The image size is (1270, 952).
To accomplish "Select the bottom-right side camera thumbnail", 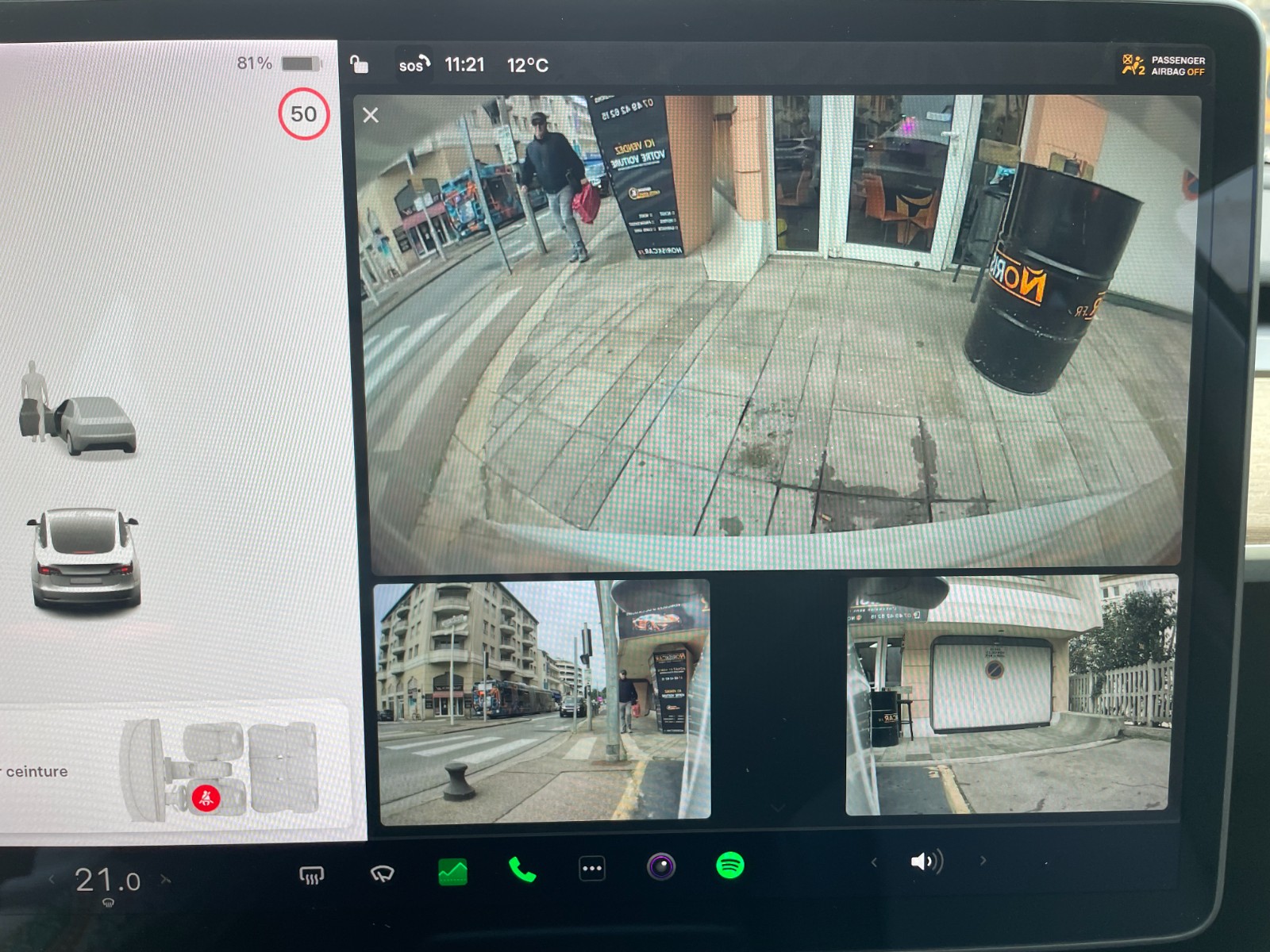I will (x=1010, y=697).
